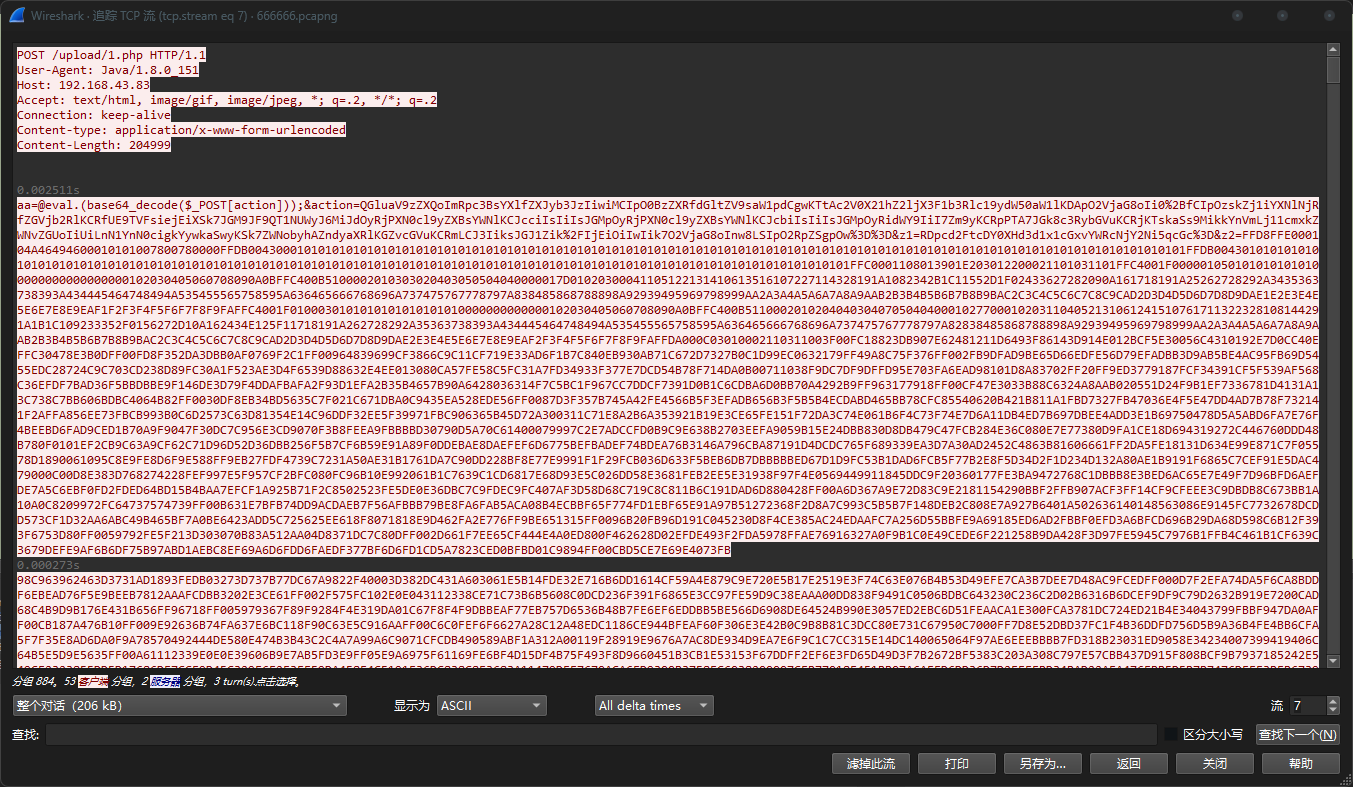Open the All delta times dropdown

point(653,706)
